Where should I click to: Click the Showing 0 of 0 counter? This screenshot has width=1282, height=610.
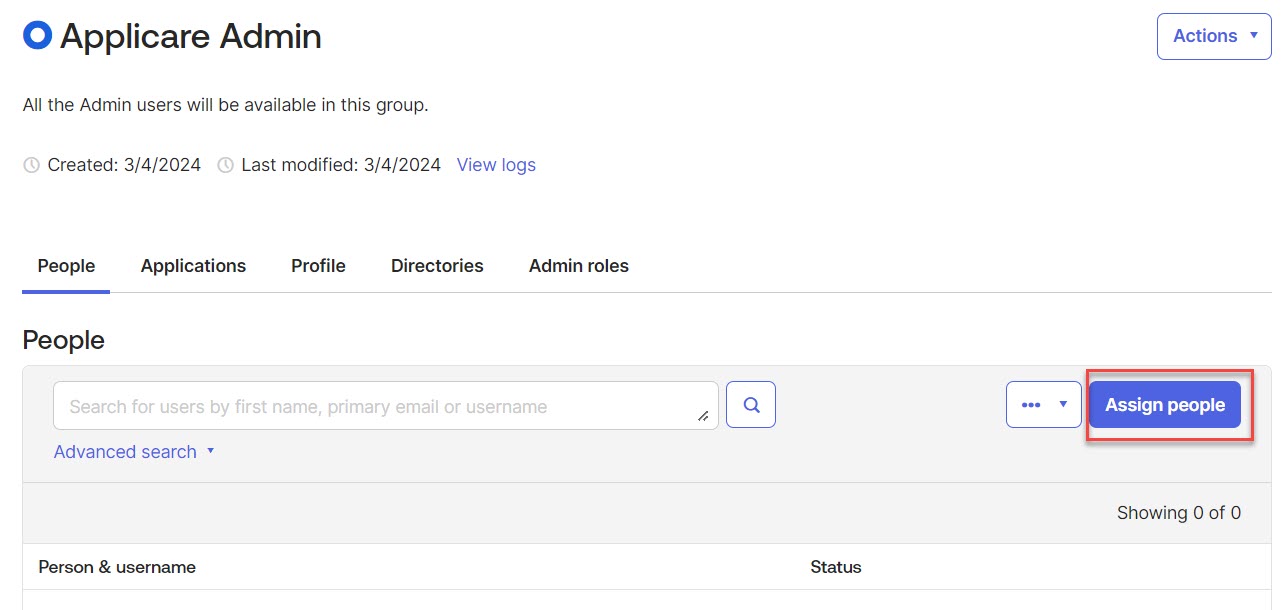(x=1178, y=513)
